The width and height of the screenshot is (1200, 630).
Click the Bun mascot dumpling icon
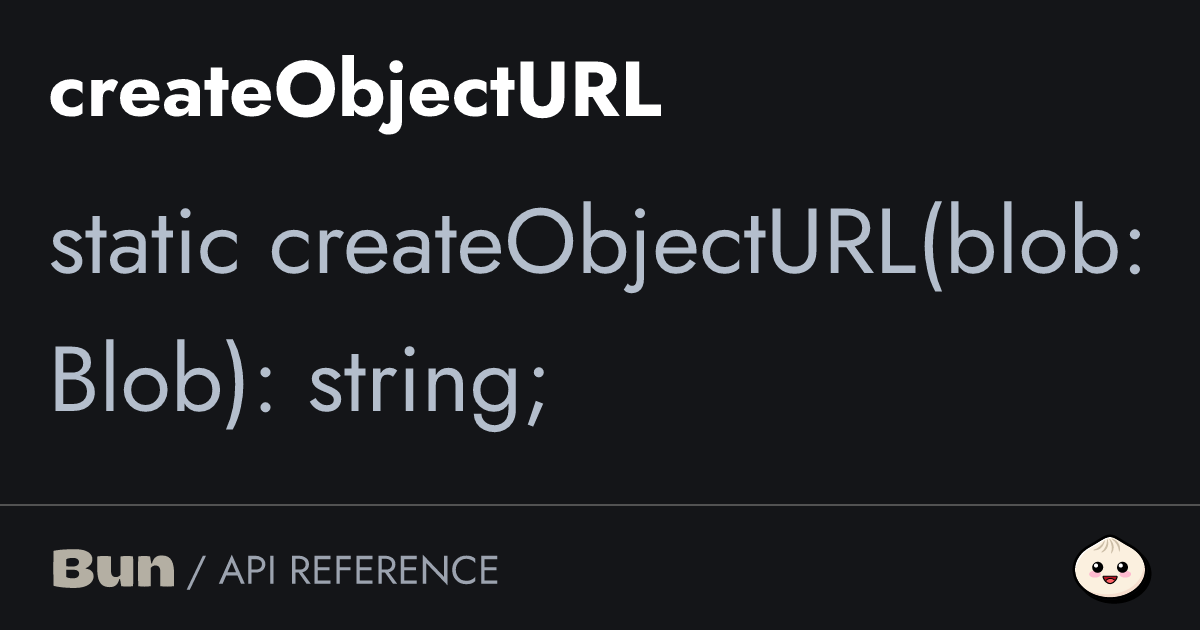[1112, 569]
